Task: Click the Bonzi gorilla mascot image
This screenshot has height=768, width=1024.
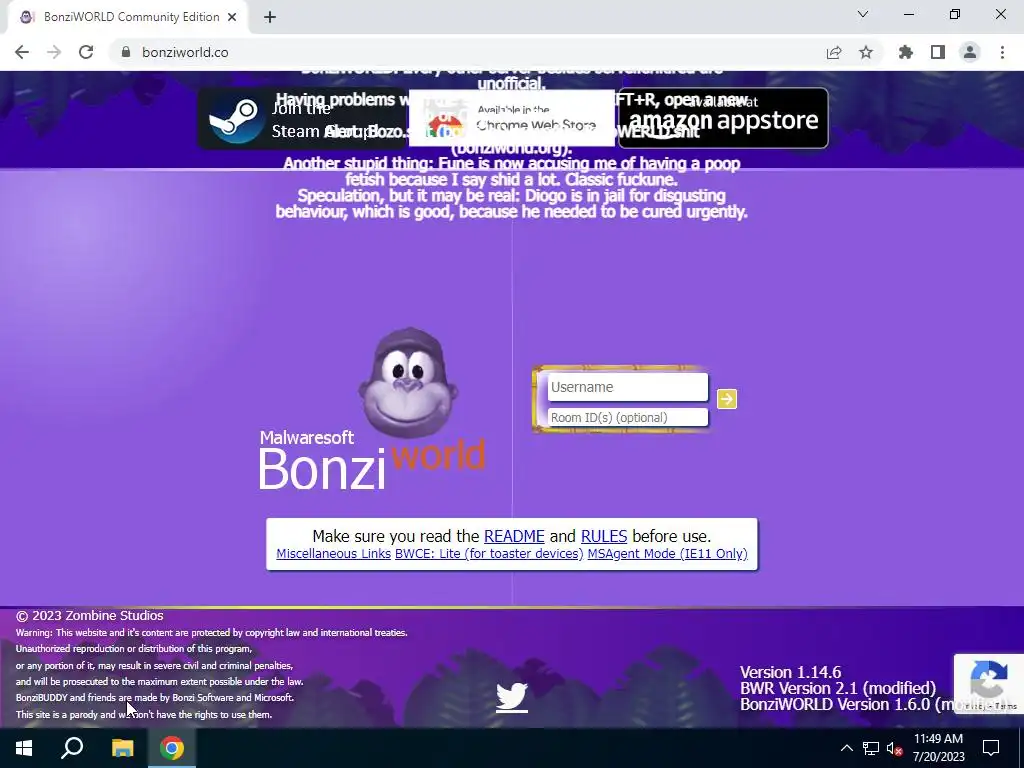Action: (408, 383)
